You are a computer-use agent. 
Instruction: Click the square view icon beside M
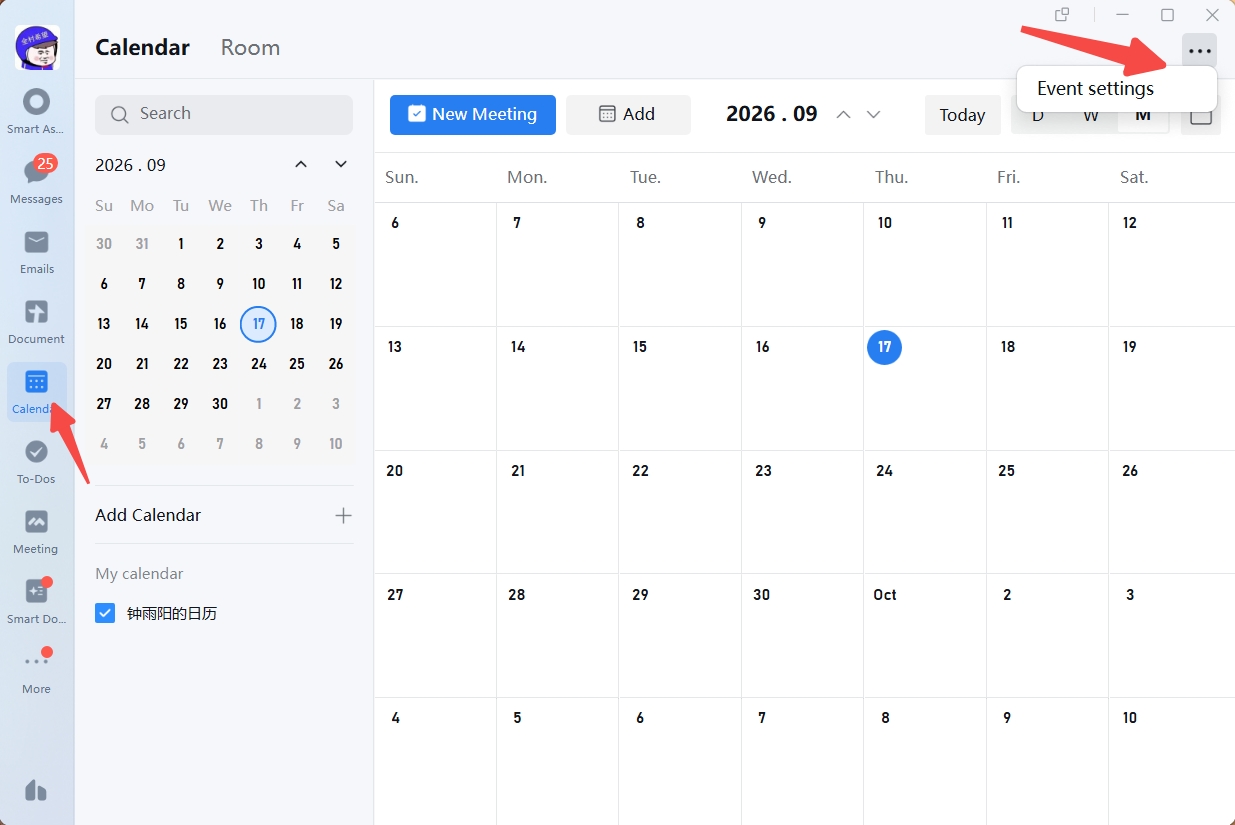(x=1201, y=116)
